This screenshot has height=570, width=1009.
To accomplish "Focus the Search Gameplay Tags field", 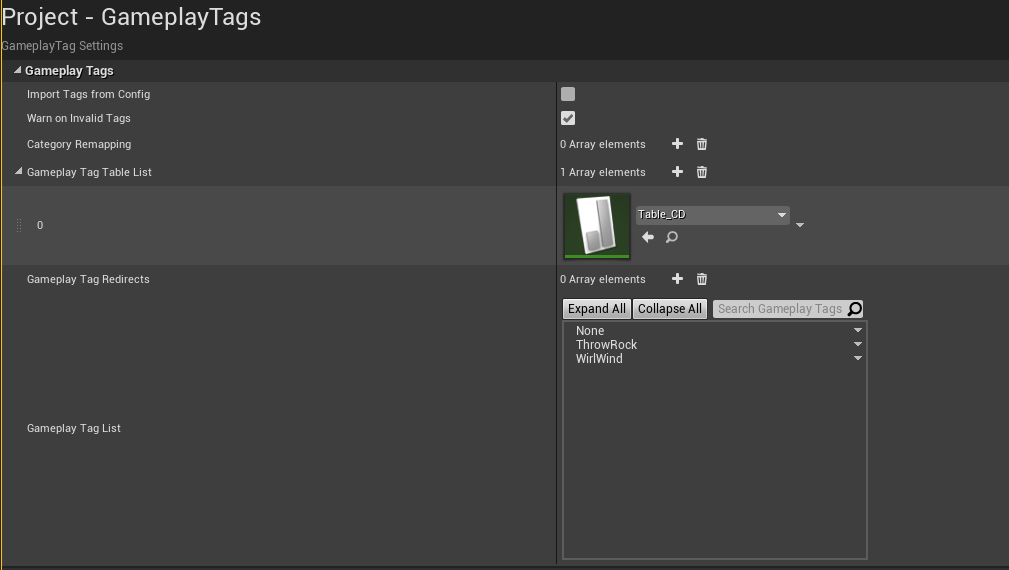I will tap(780, 309).
